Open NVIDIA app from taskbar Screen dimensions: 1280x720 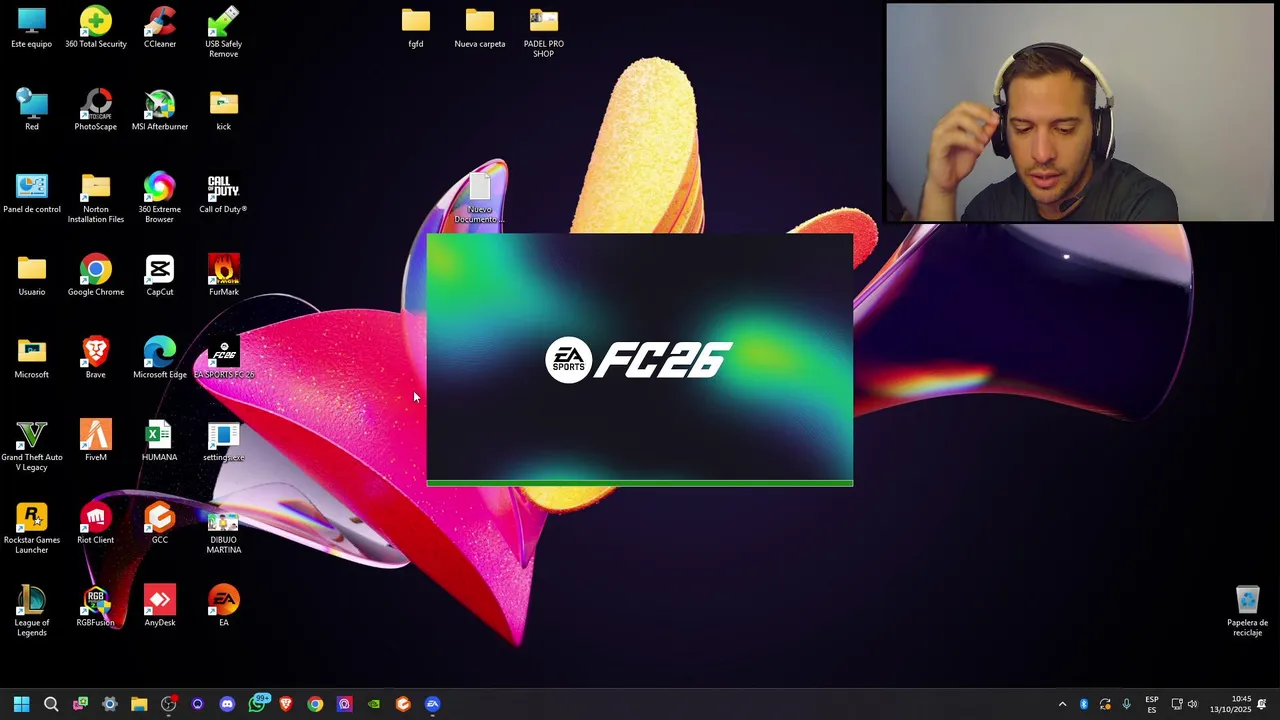[374, 704]
